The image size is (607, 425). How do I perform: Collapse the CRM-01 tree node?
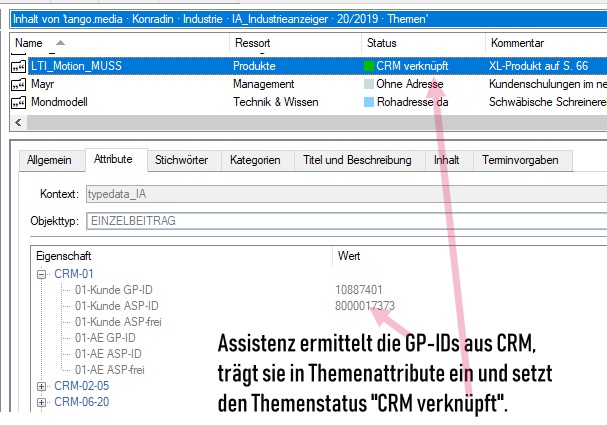pos(42,274)
